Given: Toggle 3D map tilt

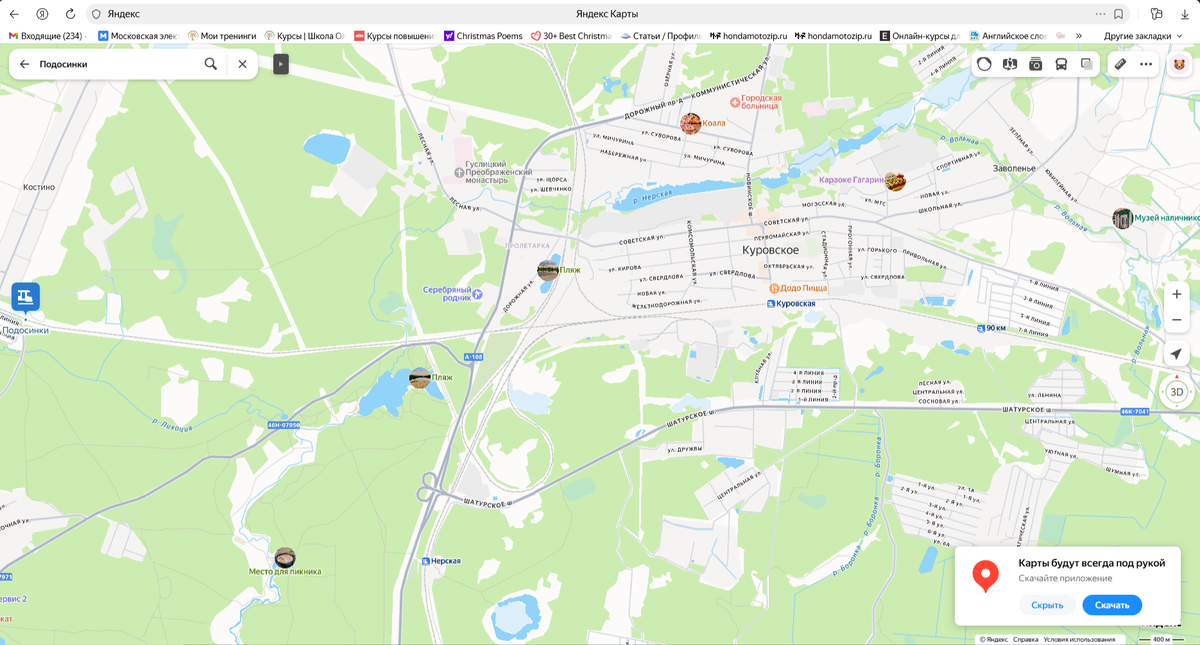Looking at the screenshot, I should 1177,392.
